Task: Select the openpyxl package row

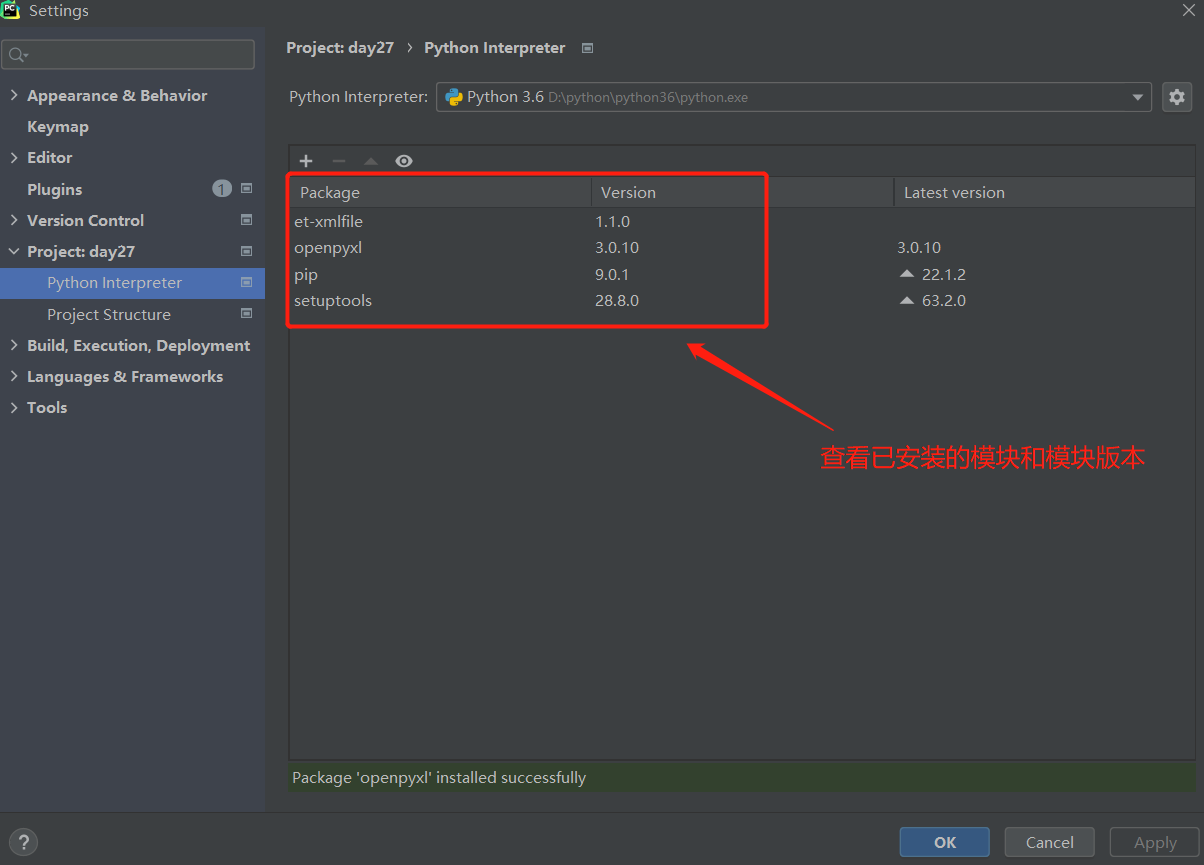Action: tap(742, 248)
